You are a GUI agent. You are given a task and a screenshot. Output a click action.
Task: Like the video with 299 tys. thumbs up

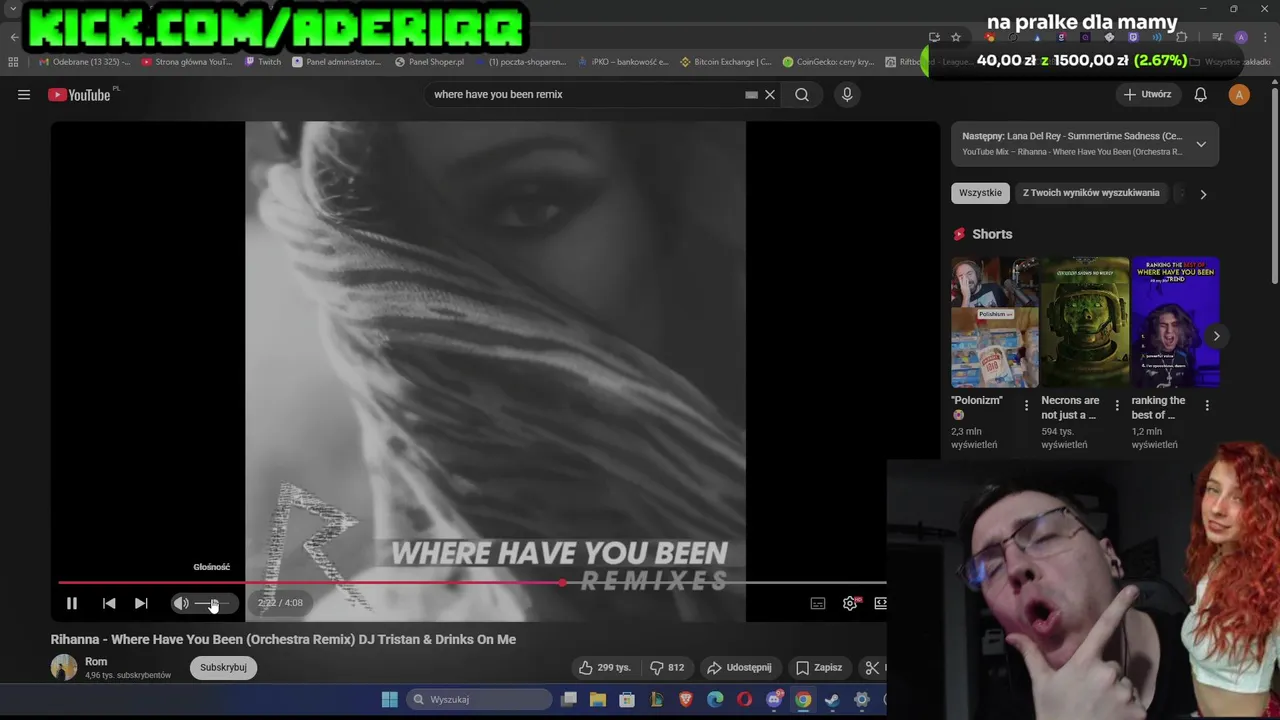pyautogui.click(x=604, y=667)
